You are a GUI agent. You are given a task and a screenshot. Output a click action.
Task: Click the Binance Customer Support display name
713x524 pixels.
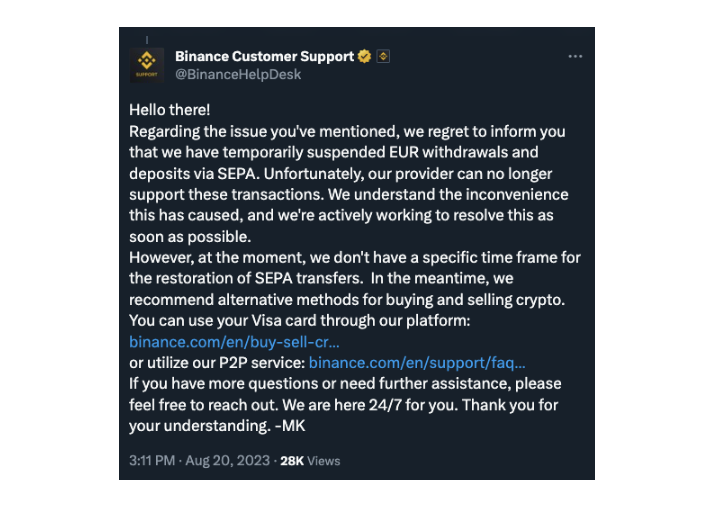click(264, 57)
